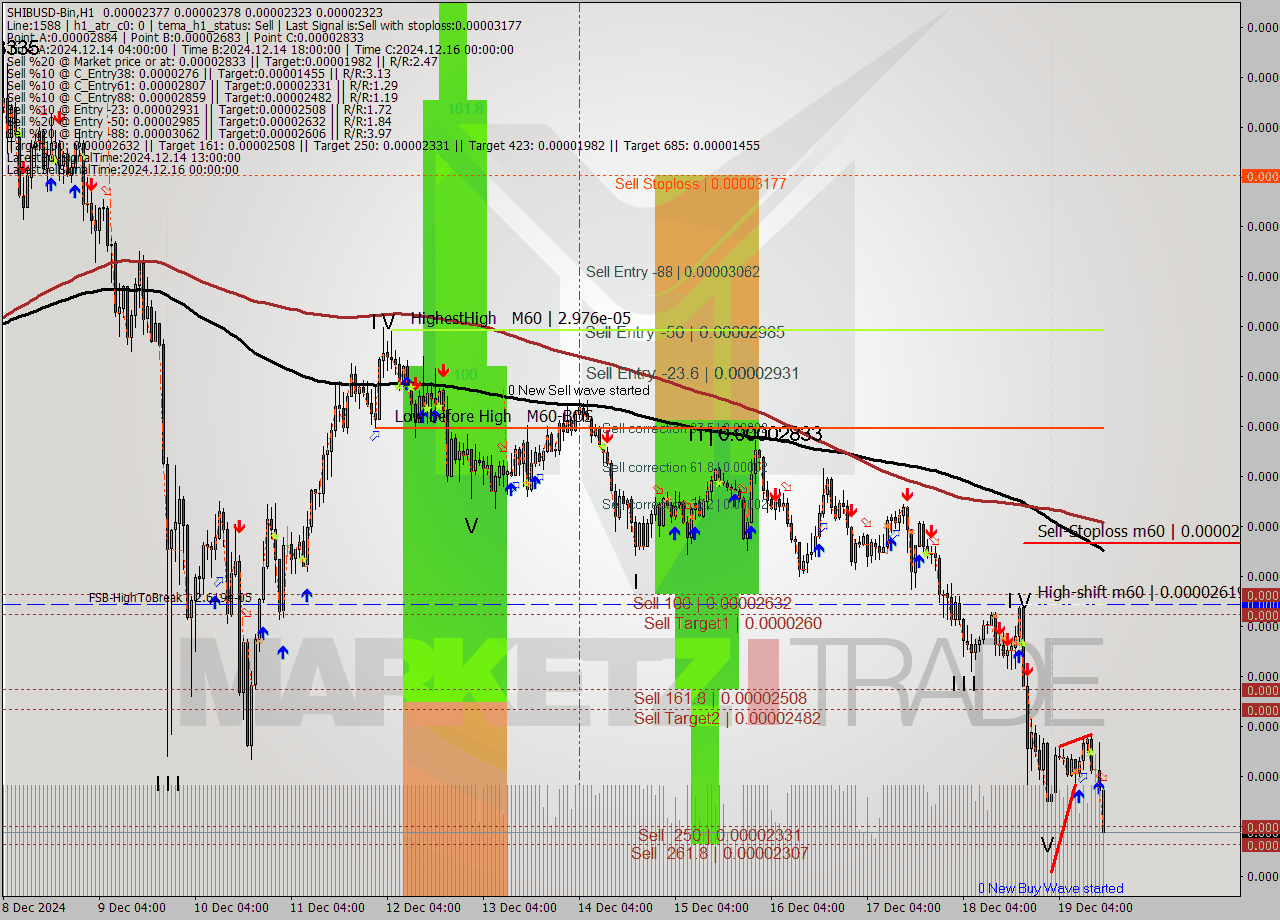1280x920 pixels.
Task: Select the '0 New Buy Wave started' text
Action: click(x=1050, y=888)
